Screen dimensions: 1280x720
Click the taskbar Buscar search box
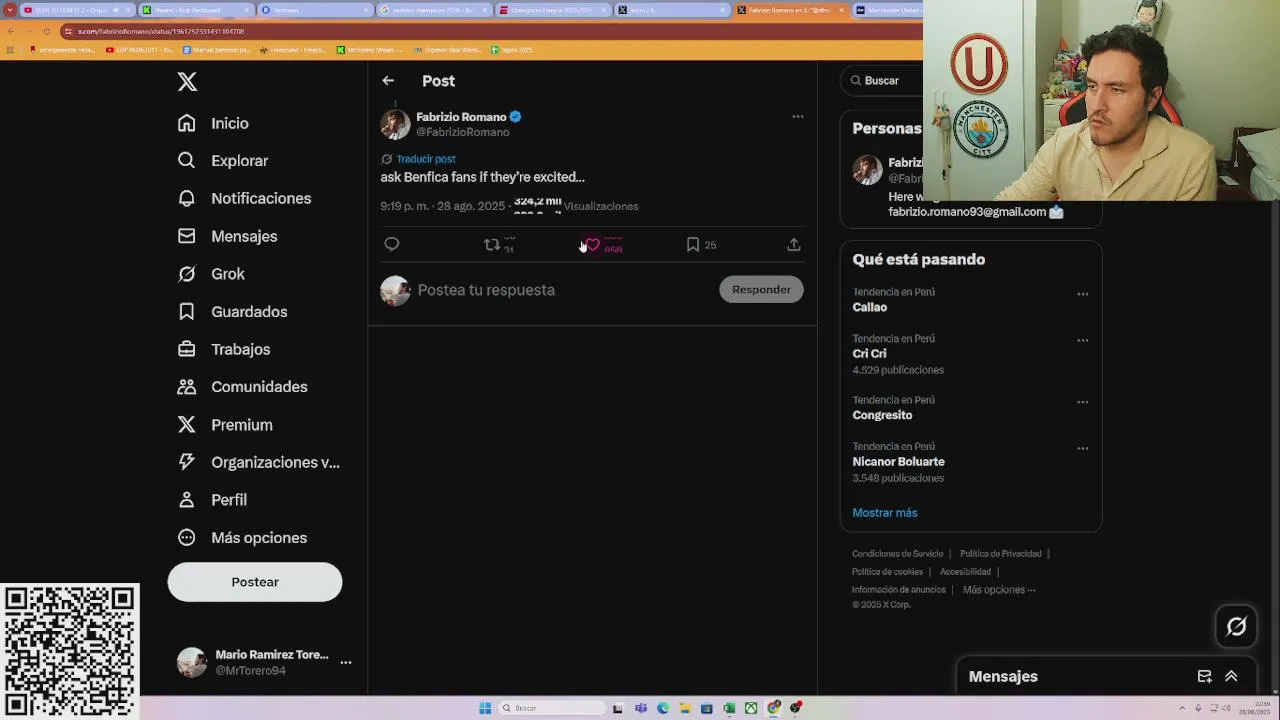(551, 708)
